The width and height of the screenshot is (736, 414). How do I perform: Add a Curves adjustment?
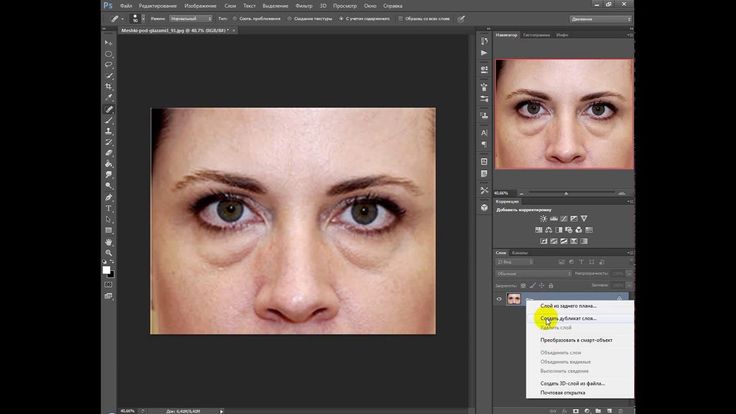564,219
